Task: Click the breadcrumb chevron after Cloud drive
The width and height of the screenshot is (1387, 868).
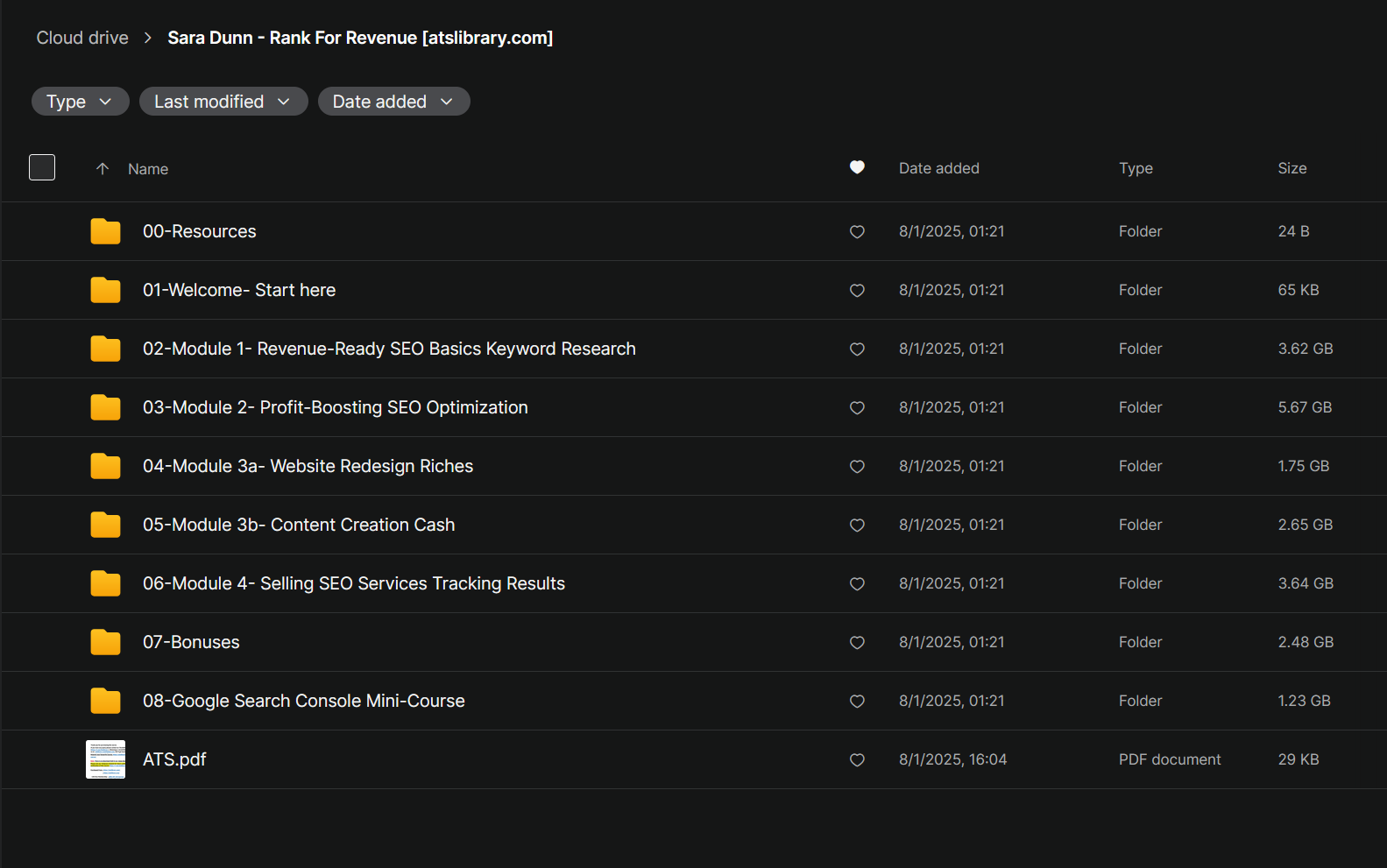Action: click(x=148, y=38)
